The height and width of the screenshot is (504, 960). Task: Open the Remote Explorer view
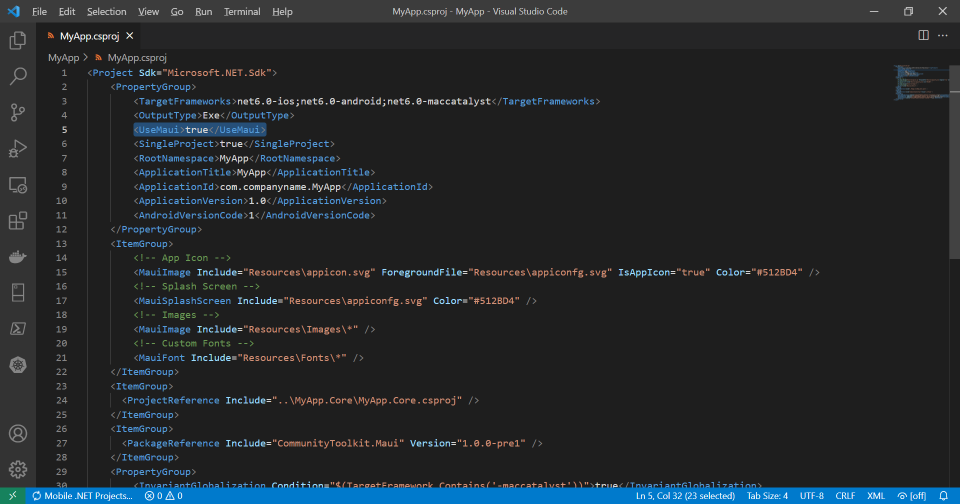(x=17, y=185)
